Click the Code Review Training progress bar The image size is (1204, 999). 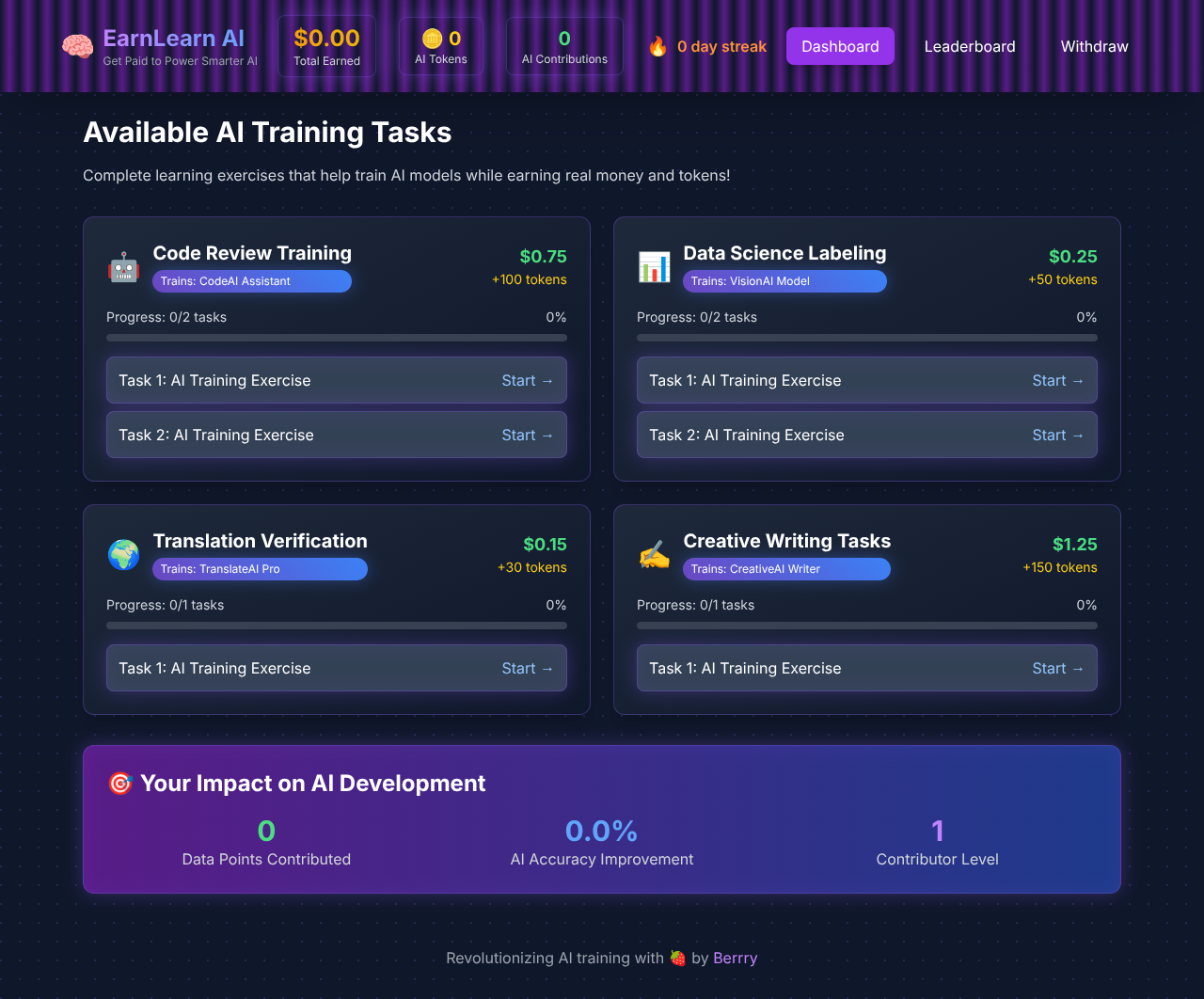click(x=336, y=337)
